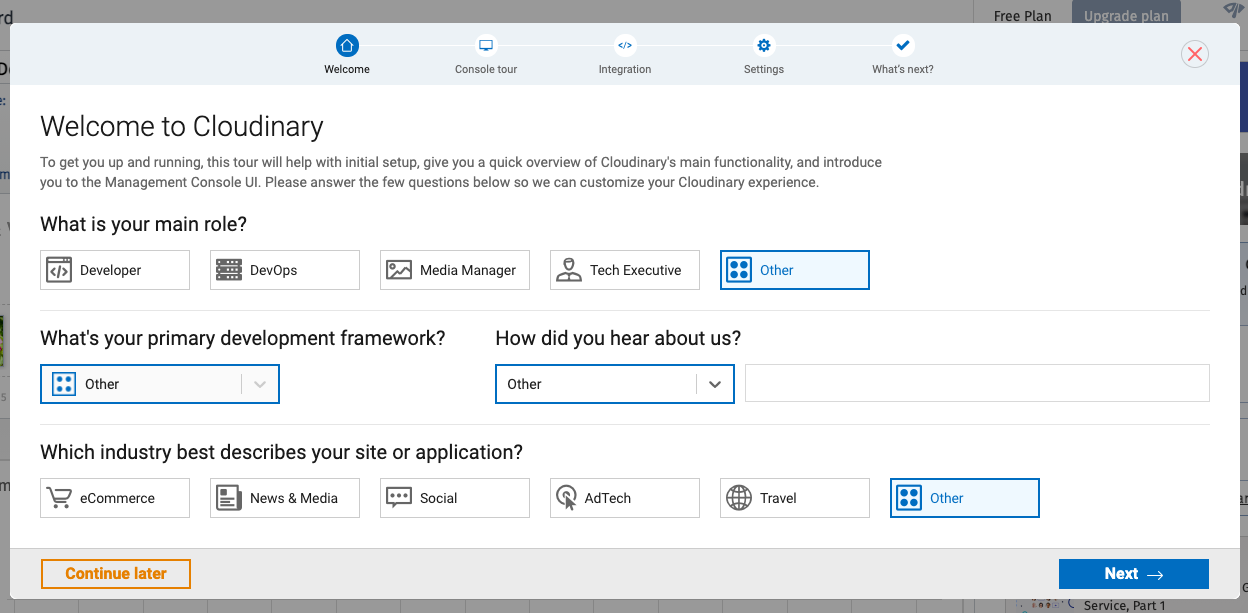Select the Developer role option
Image resolution: width=1248 pixels, height=613 pixels.
115,270
